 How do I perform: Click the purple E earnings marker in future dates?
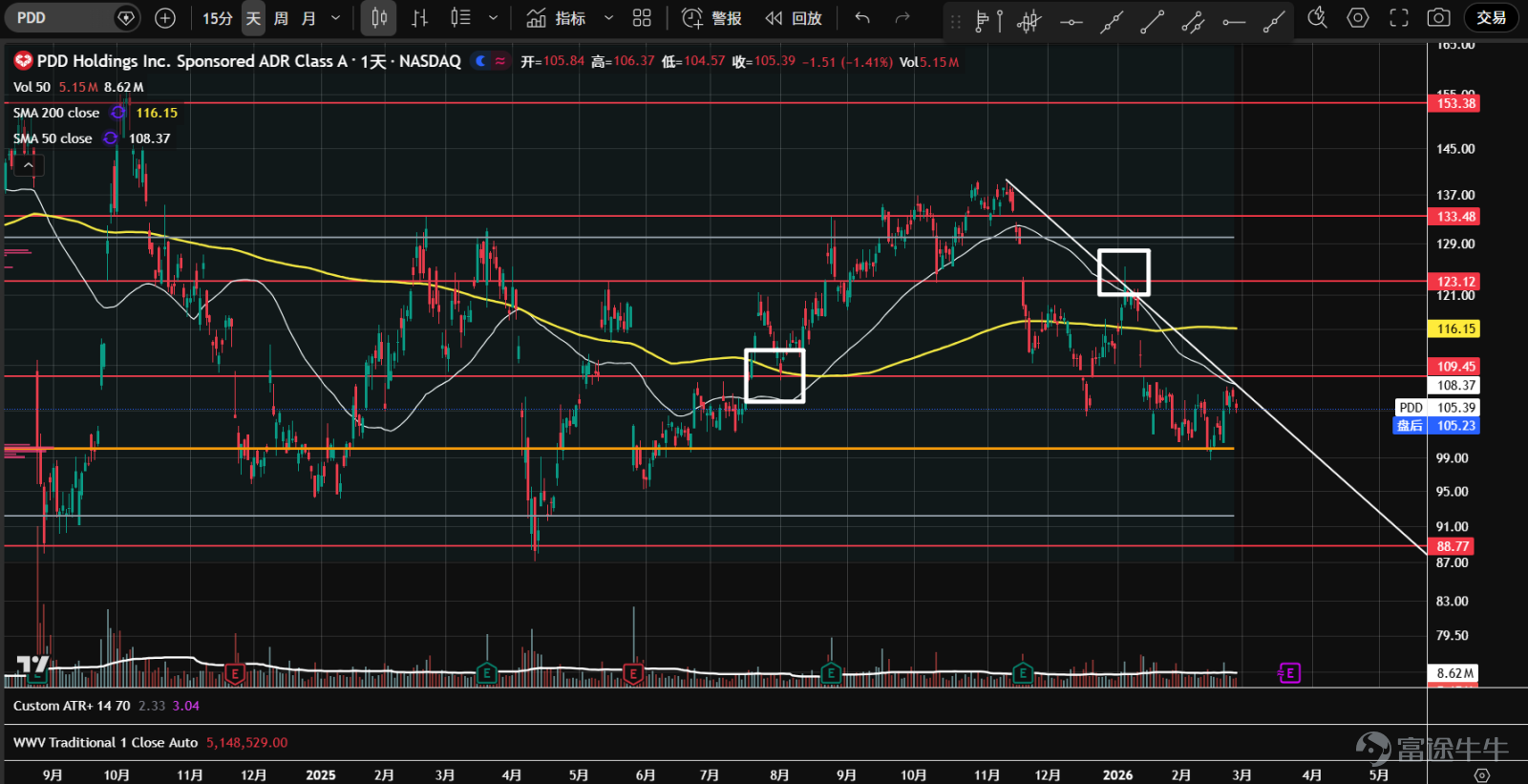(1289, 673)
